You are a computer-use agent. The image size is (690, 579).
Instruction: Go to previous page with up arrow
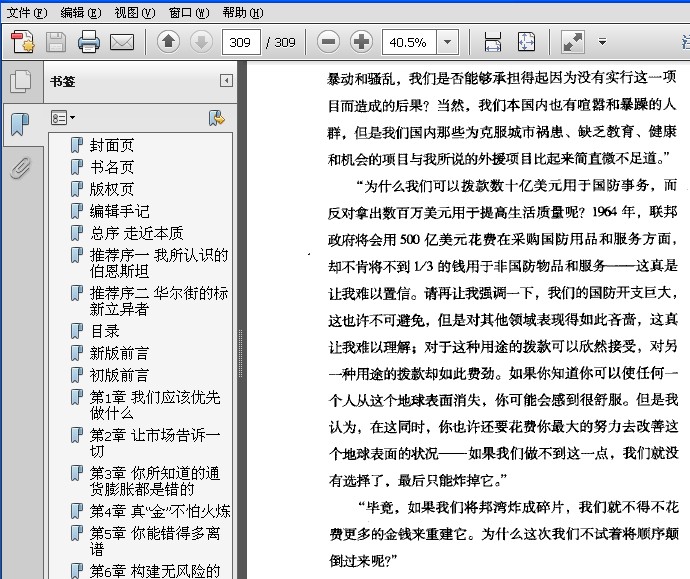click(x=168, y=42)
